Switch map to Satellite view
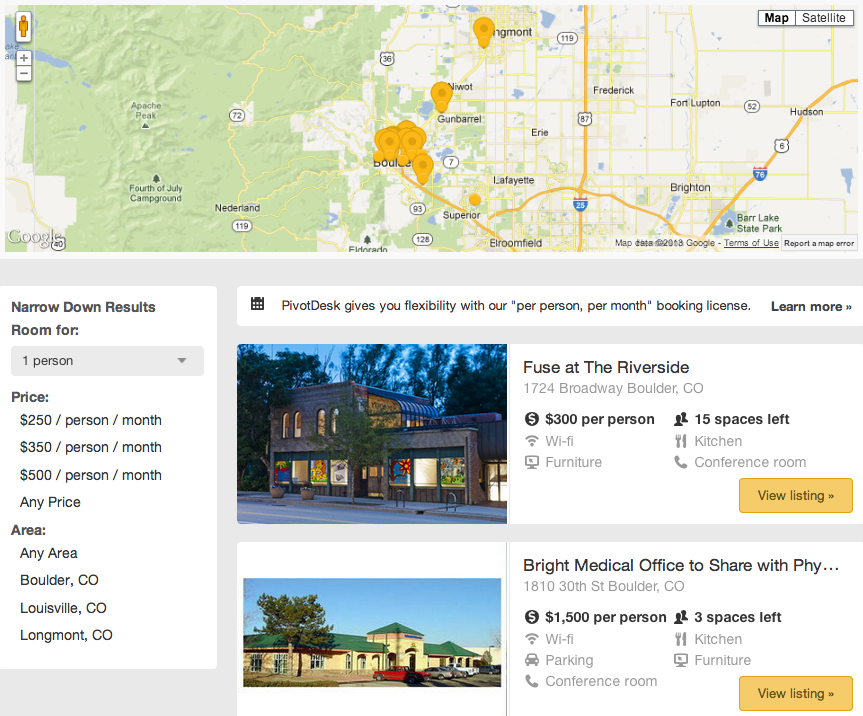 pos(823,18)
